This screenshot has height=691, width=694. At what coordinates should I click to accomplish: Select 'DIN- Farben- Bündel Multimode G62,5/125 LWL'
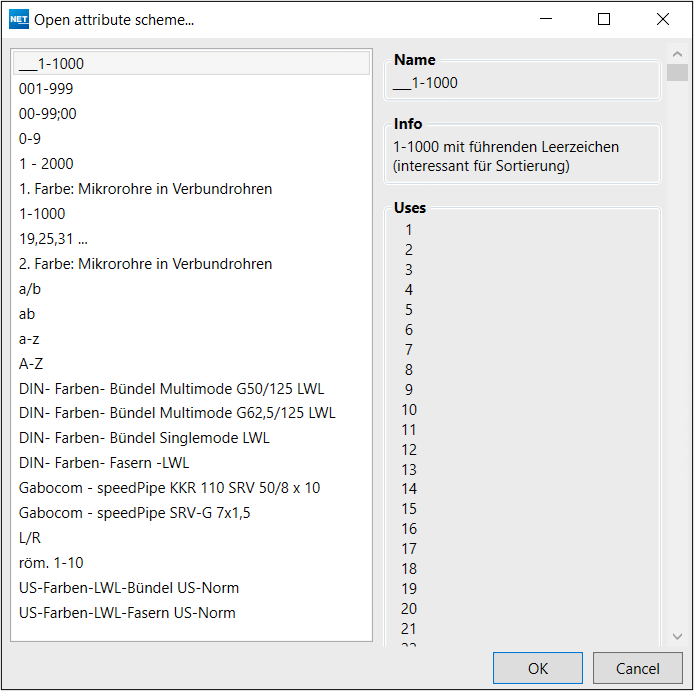[x=192, y=413]
